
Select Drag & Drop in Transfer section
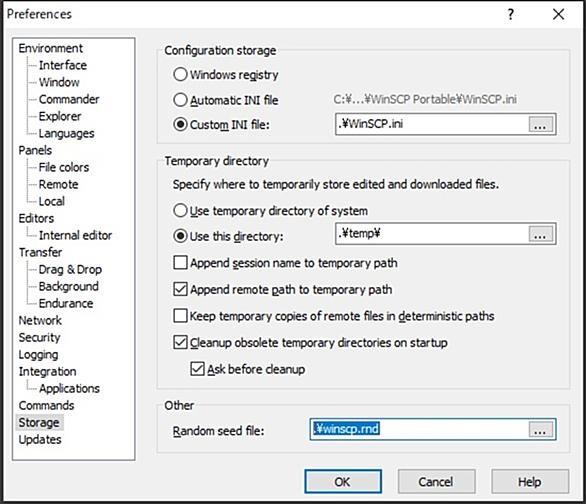coord(70,269)
